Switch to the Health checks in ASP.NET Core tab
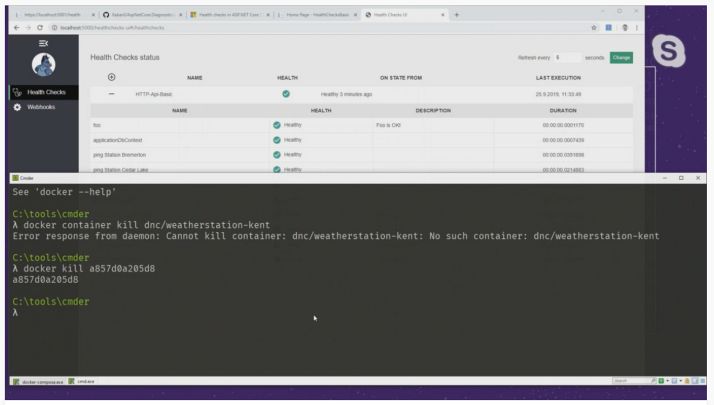Viewport: 714px width, 405px height. (x=229, y=15)
